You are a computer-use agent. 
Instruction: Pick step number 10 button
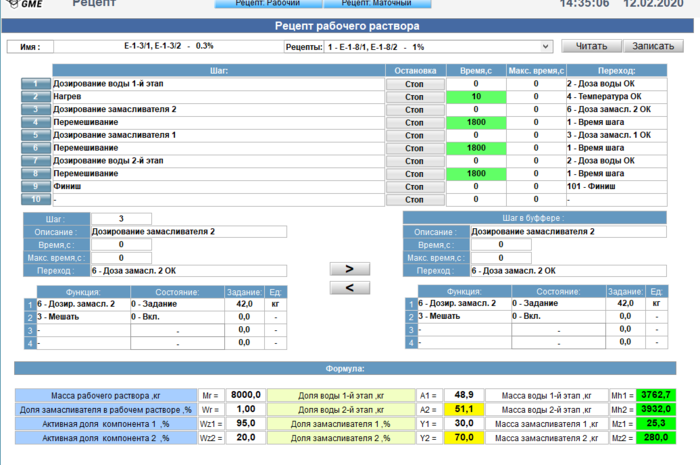point(35,199)
